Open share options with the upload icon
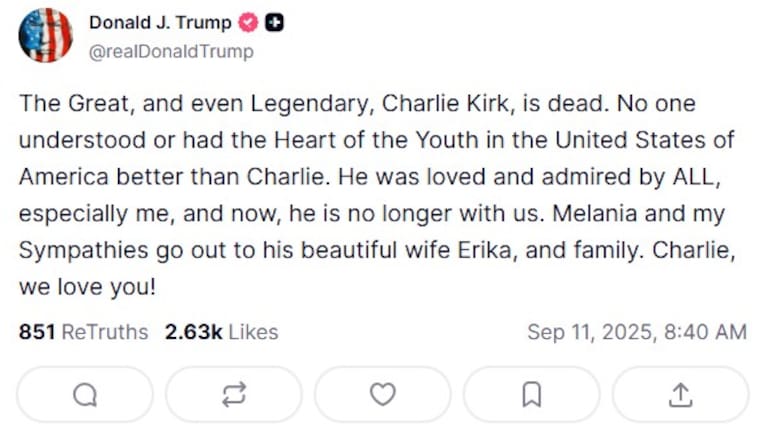The image size is (767, 431). coord(680,395)
